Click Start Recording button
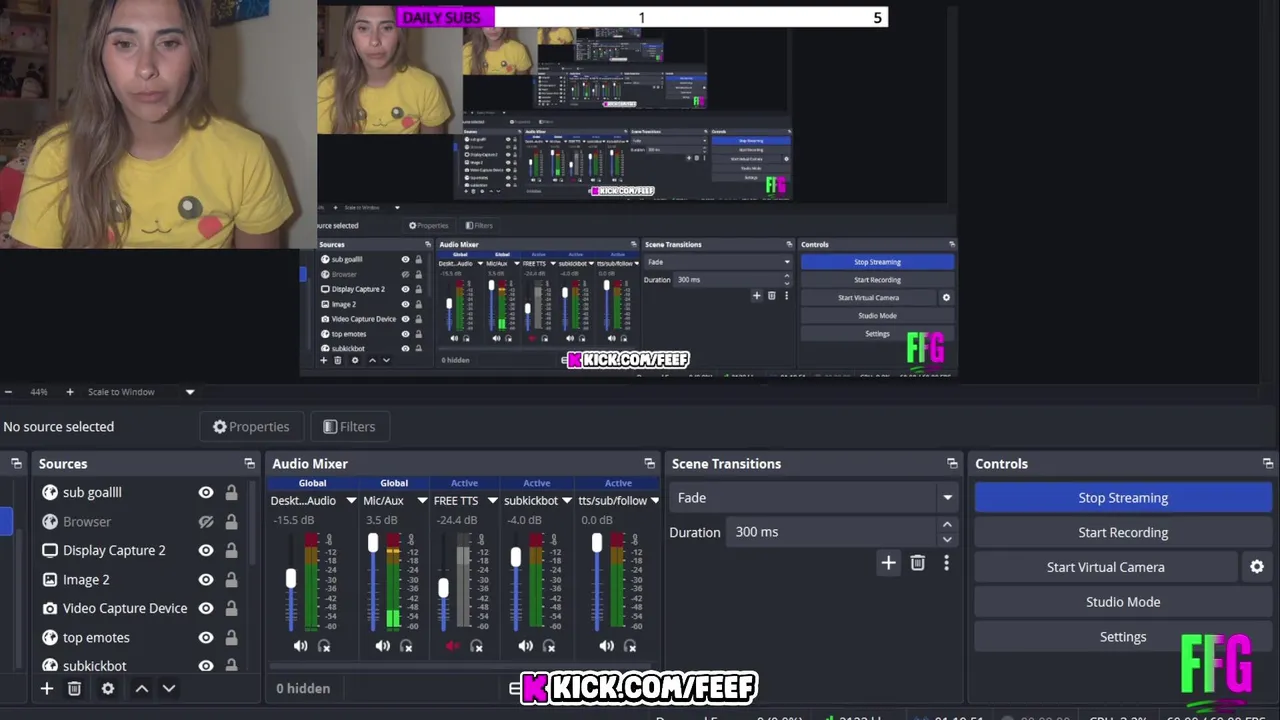The width and height of the screenshot is (1280, 720). click(1123, 532)
